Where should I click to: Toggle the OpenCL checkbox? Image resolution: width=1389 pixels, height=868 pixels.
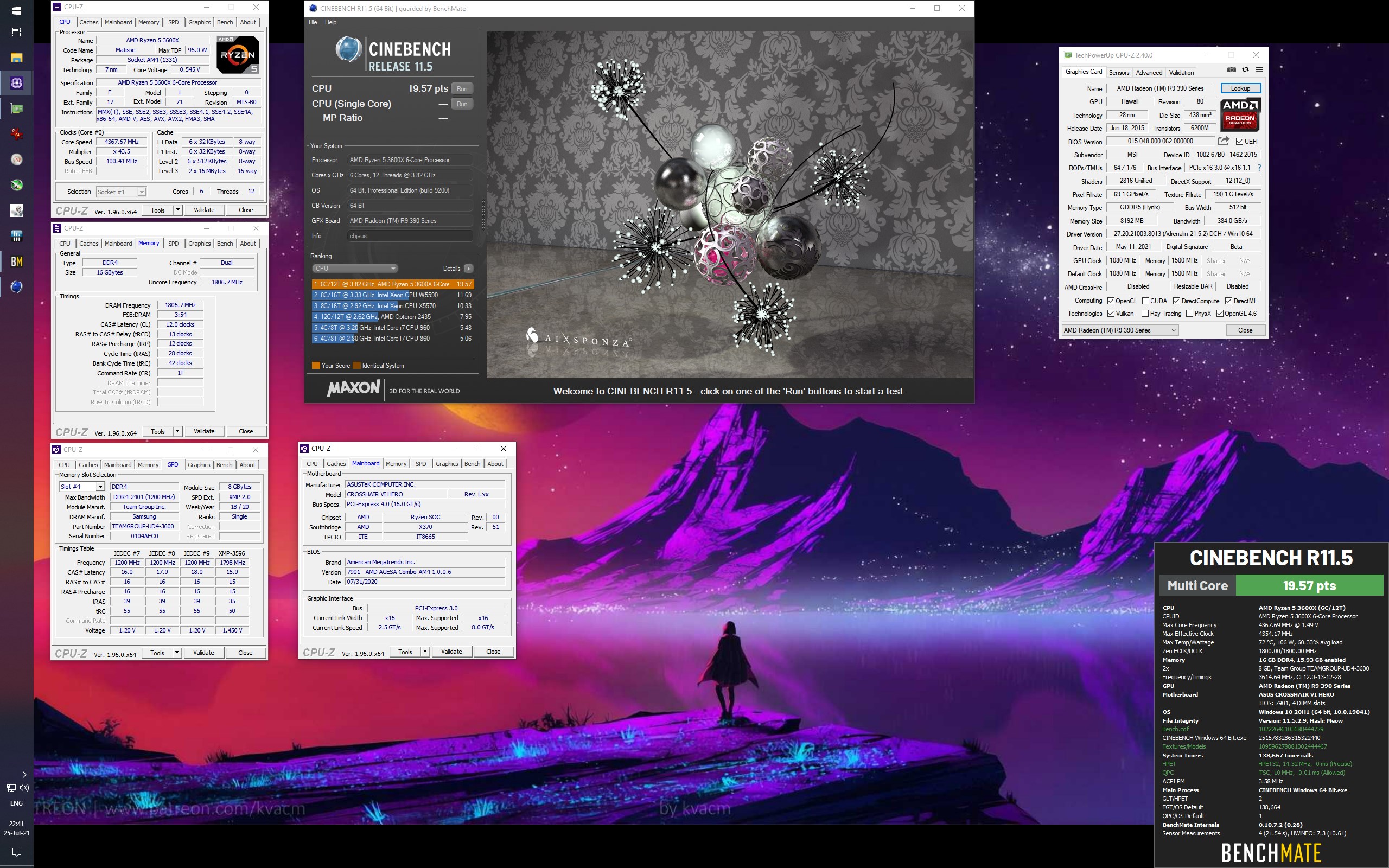pyautogui.click(x=1111, y=301)
